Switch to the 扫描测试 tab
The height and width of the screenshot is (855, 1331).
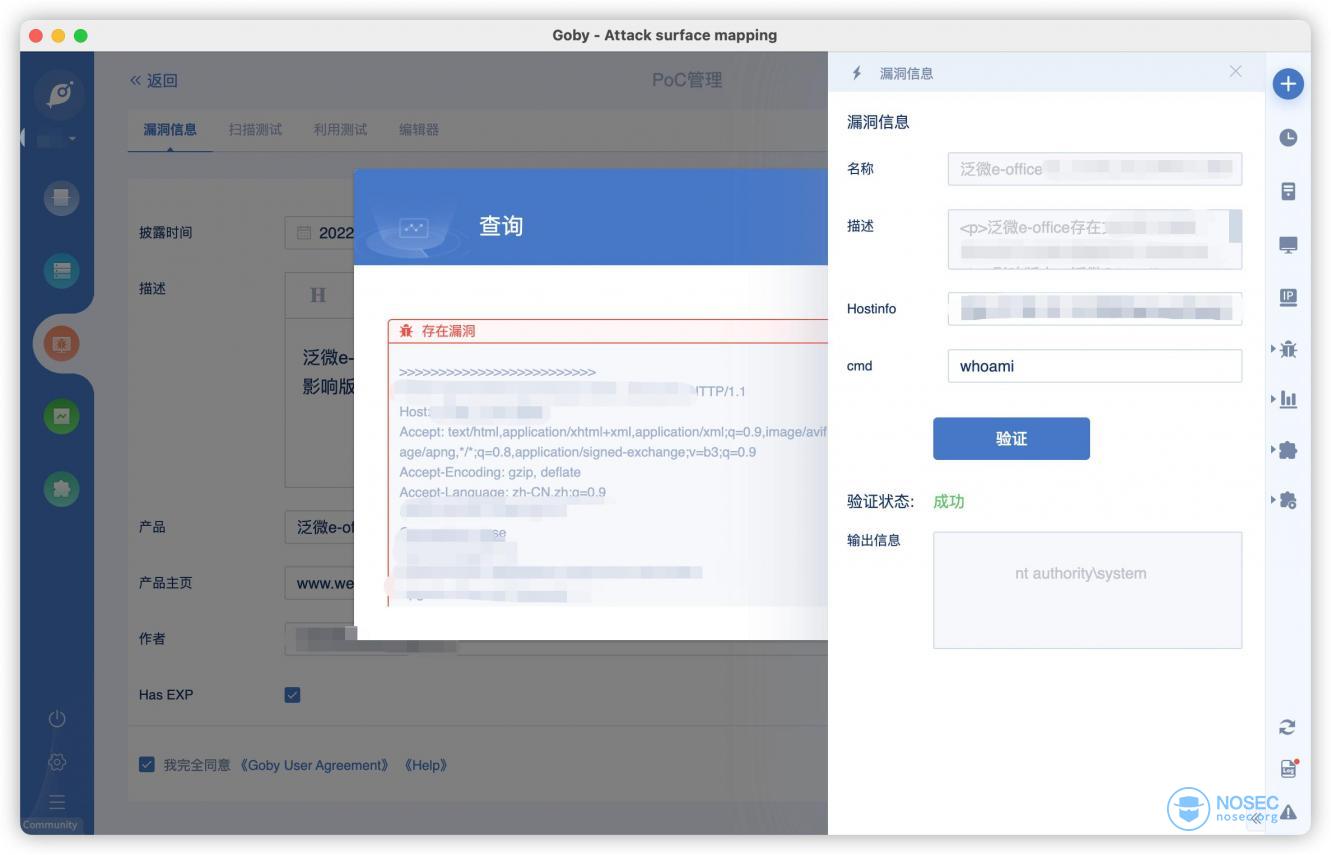[x=255, y=130]
